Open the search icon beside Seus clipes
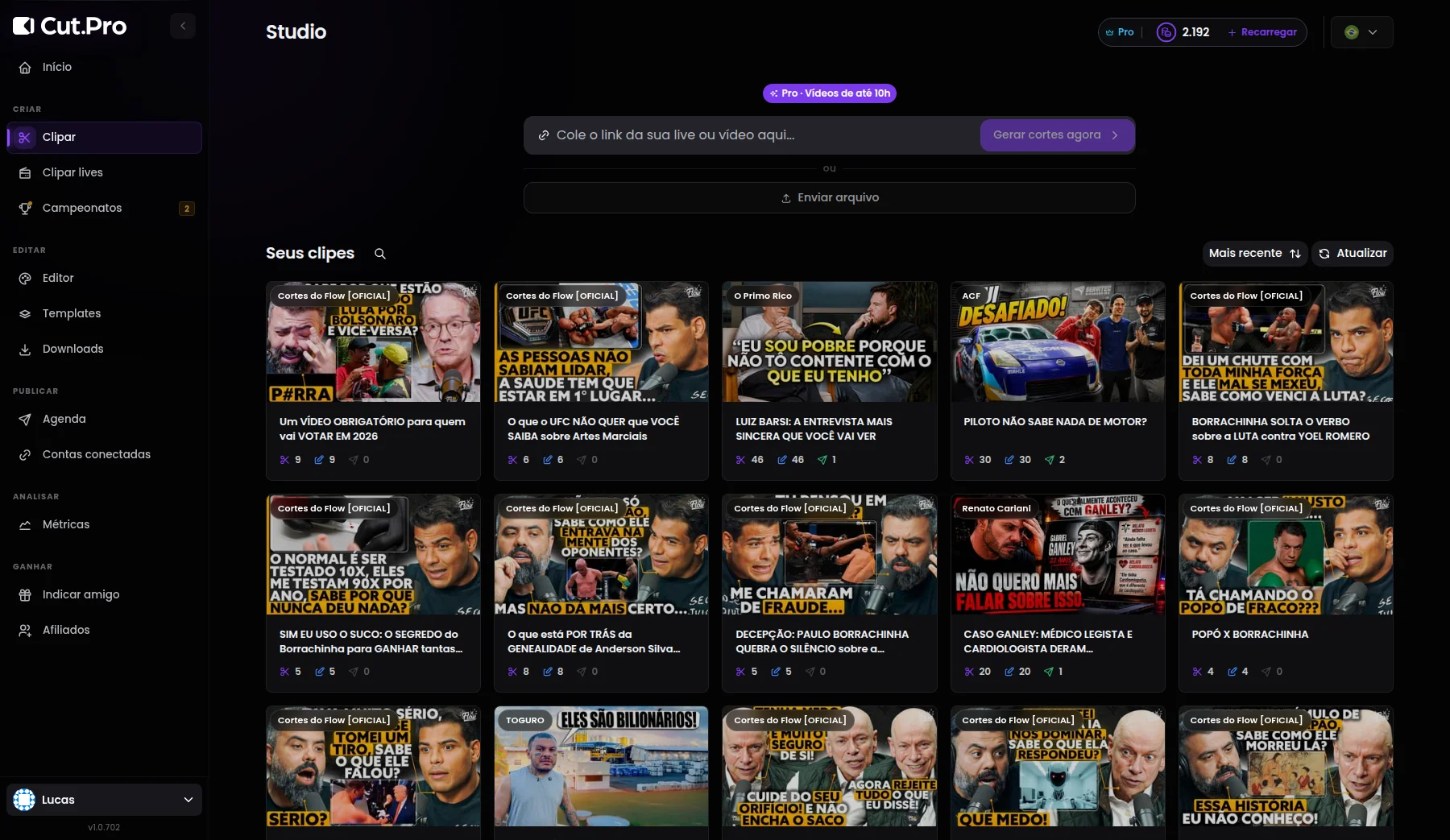 pyautogui.click(x=380, y=254)
